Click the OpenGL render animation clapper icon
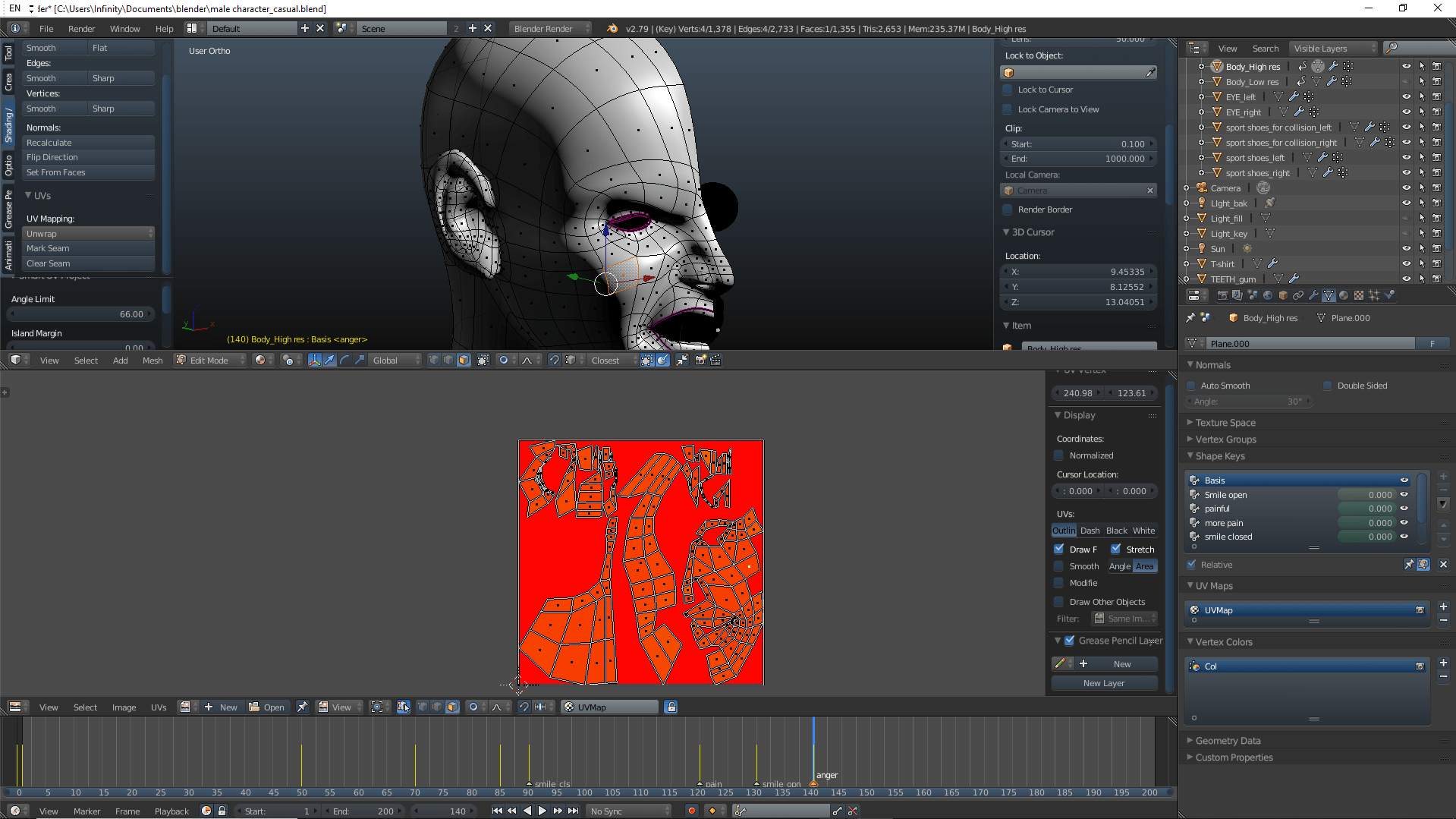This screenshot has height=819, width=1456. click(715, 361)
